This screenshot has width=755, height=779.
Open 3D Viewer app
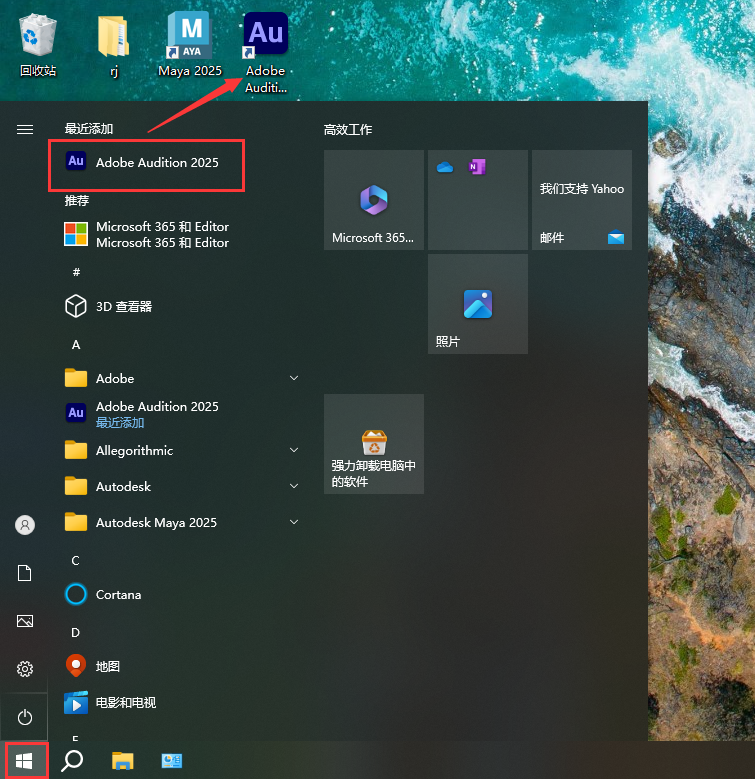tap(109, 307)
